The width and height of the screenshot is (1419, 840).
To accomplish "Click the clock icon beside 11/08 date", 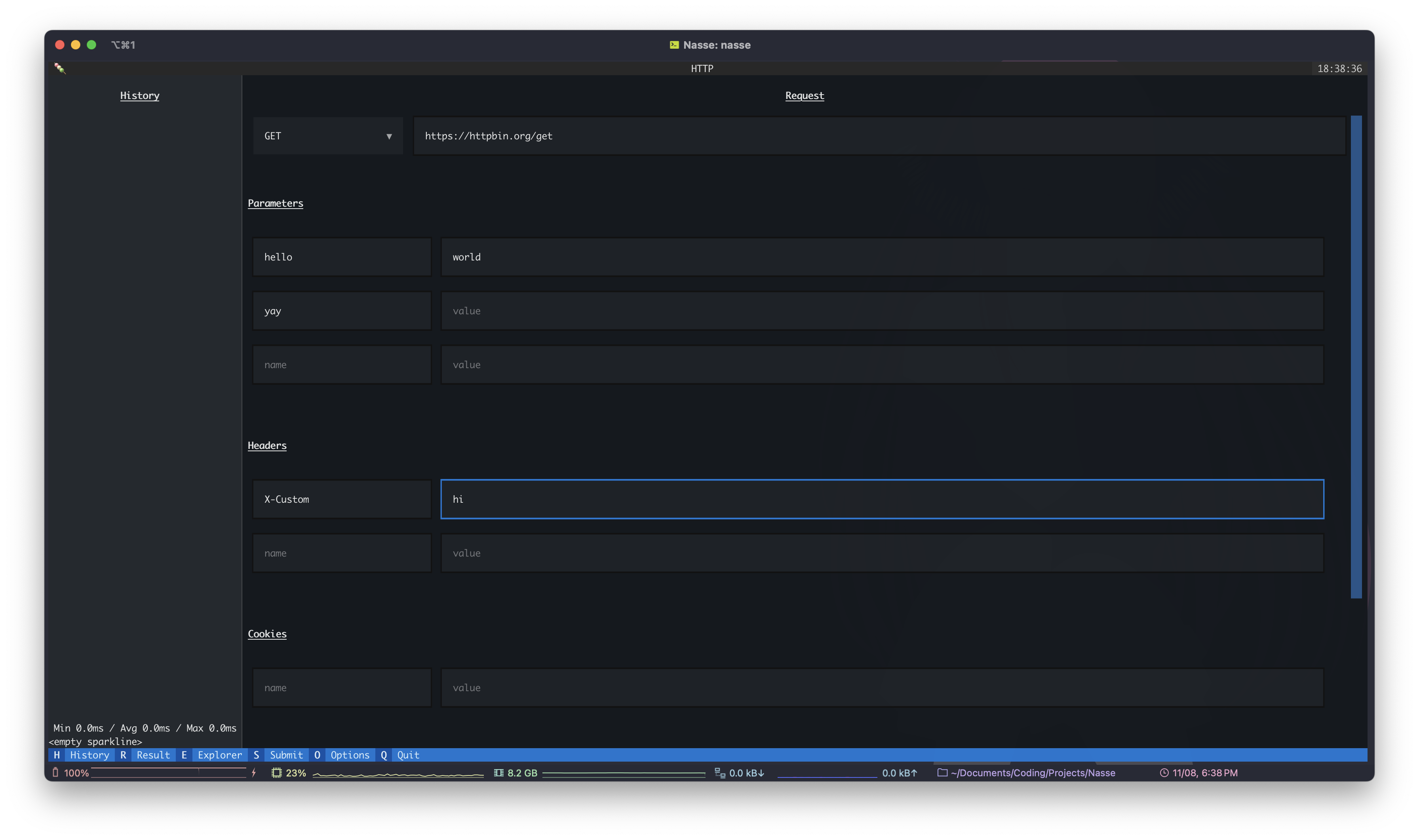I will click(x=1164, y=773).
